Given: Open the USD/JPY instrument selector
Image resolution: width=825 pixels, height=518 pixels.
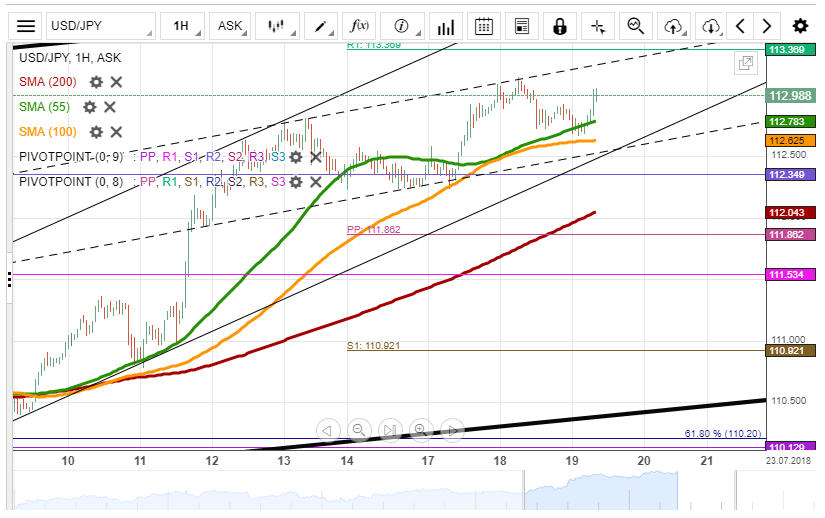Looking at the screenshot, I should click(x=100, y=26).
